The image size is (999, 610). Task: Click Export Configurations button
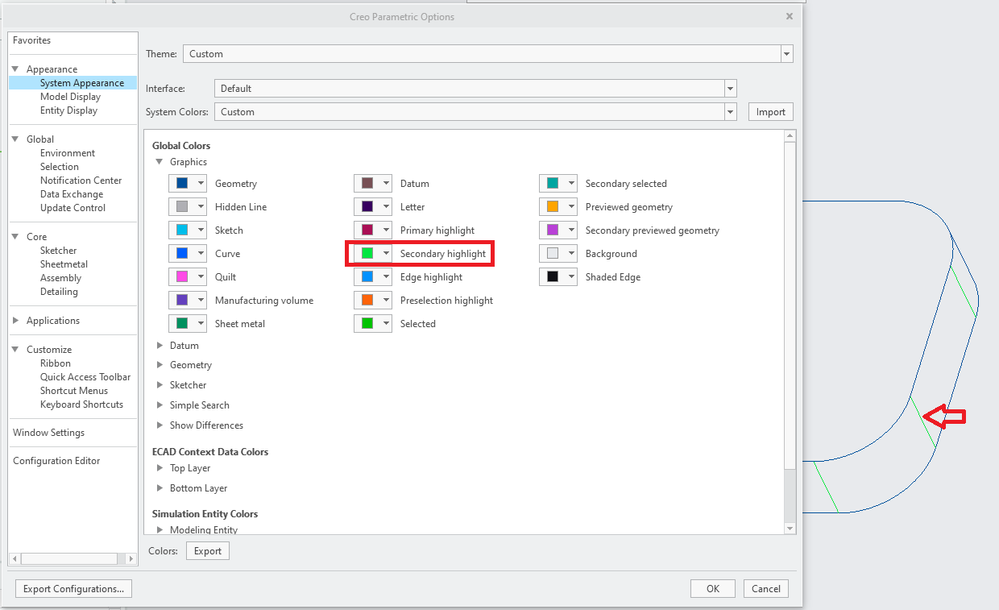tap(73, 588)
